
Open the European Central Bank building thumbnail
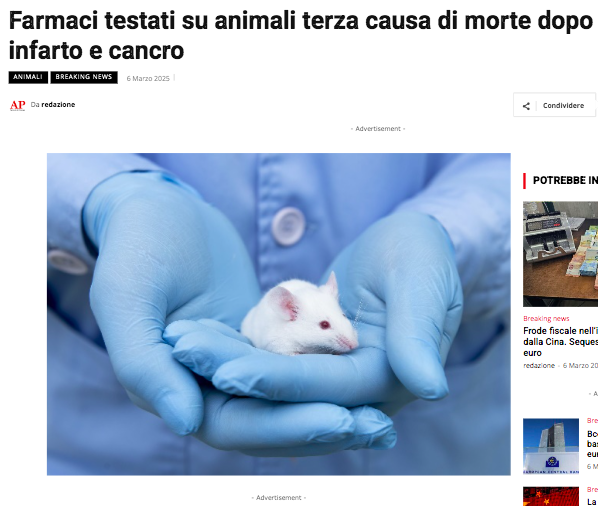(551, 446)
